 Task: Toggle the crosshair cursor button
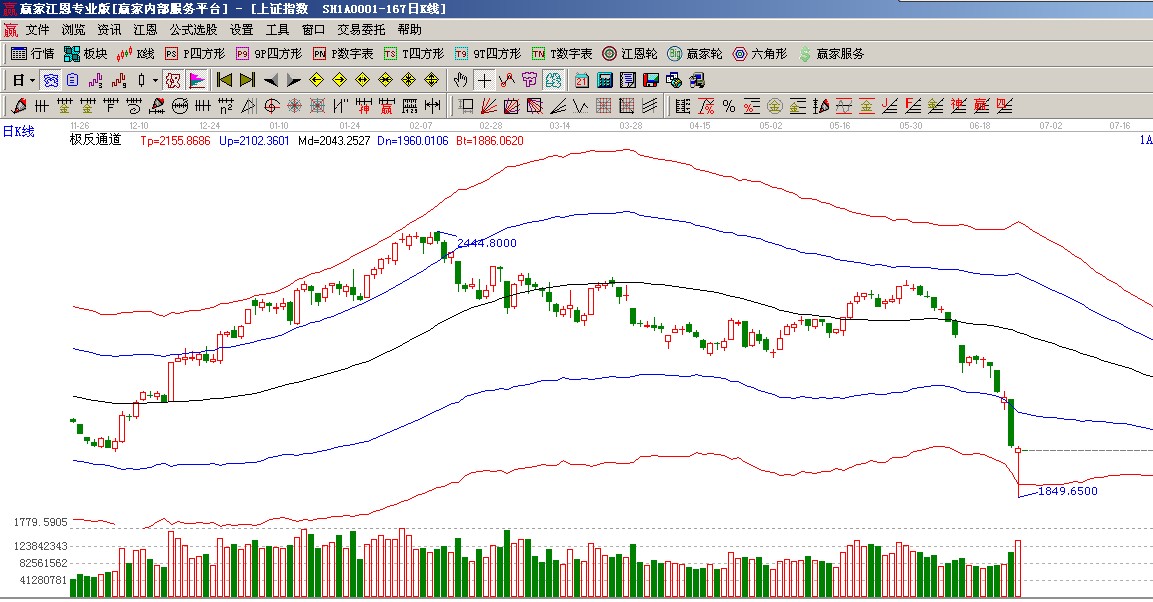484,80
